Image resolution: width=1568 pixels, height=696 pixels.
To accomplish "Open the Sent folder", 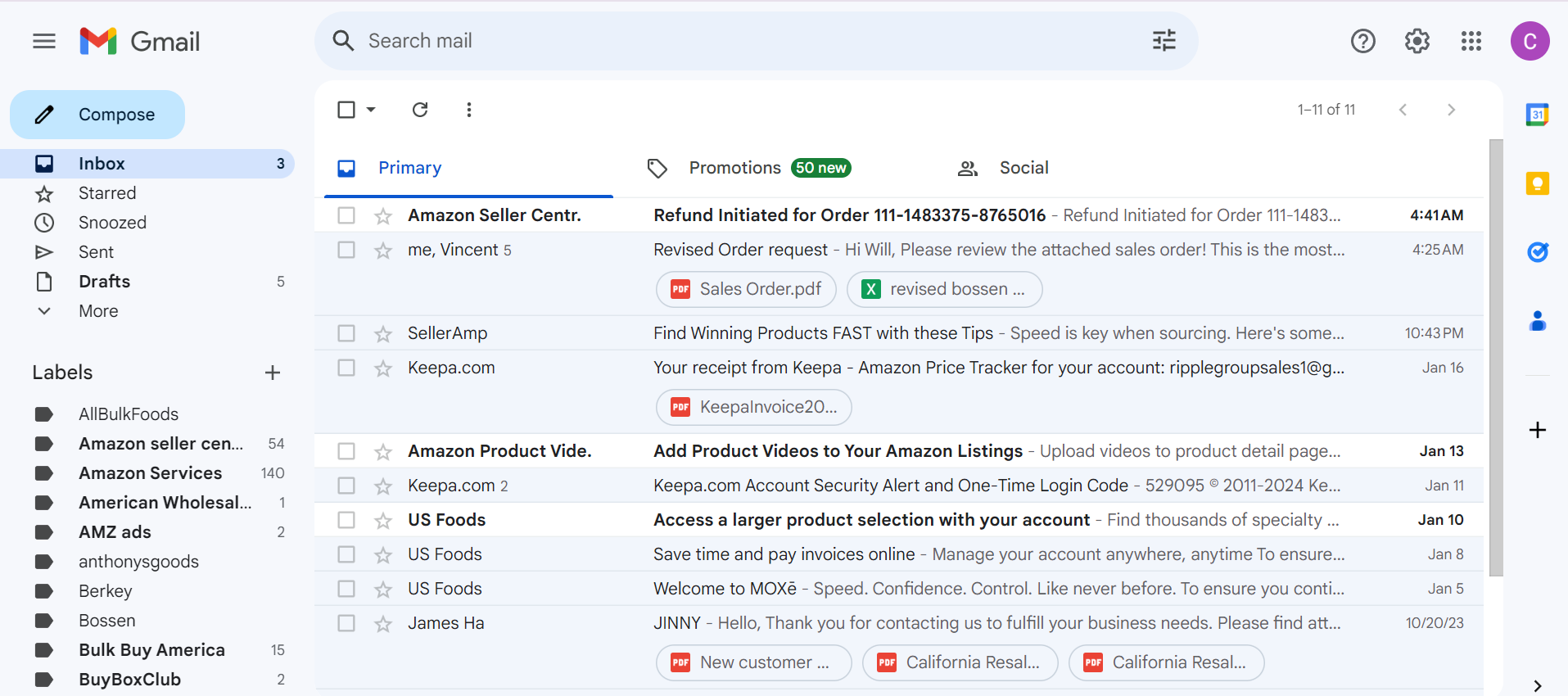I will (x=147, y=252).
